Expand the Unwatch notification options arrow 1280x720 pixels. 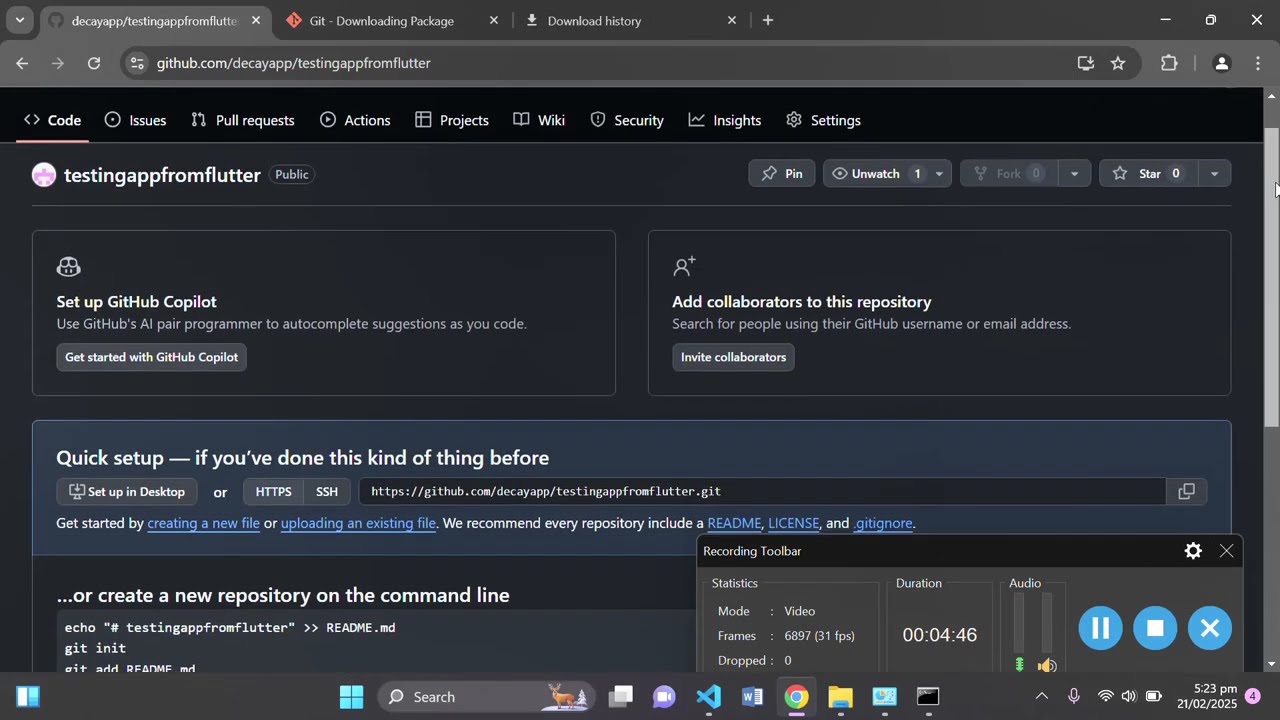coord(939,174)
